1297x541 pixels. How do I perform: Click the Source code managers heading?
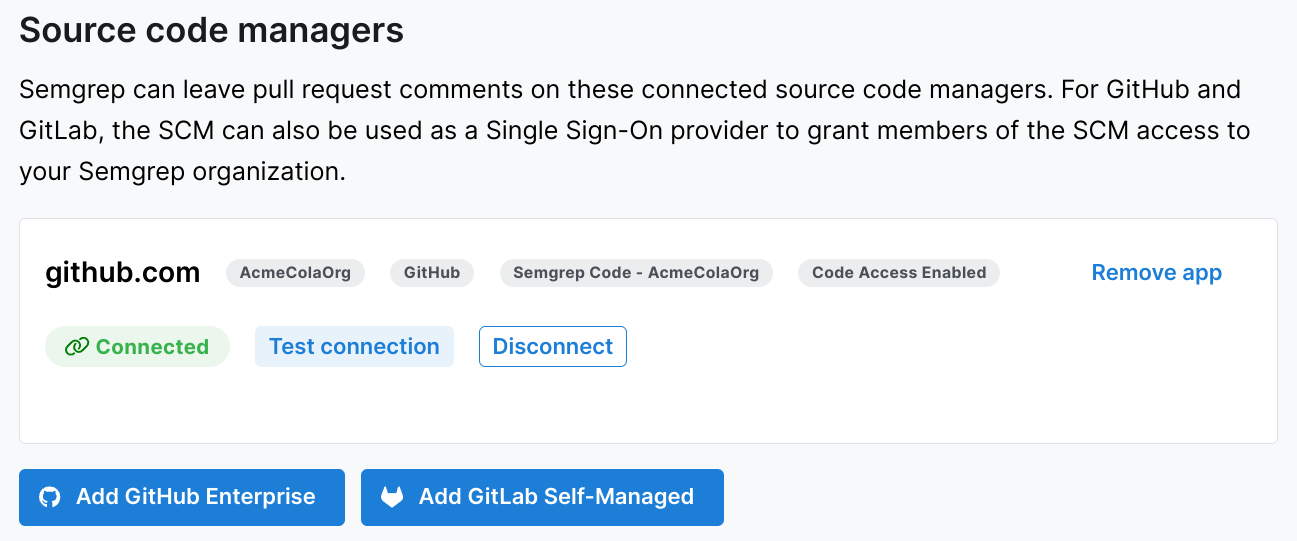211,30
